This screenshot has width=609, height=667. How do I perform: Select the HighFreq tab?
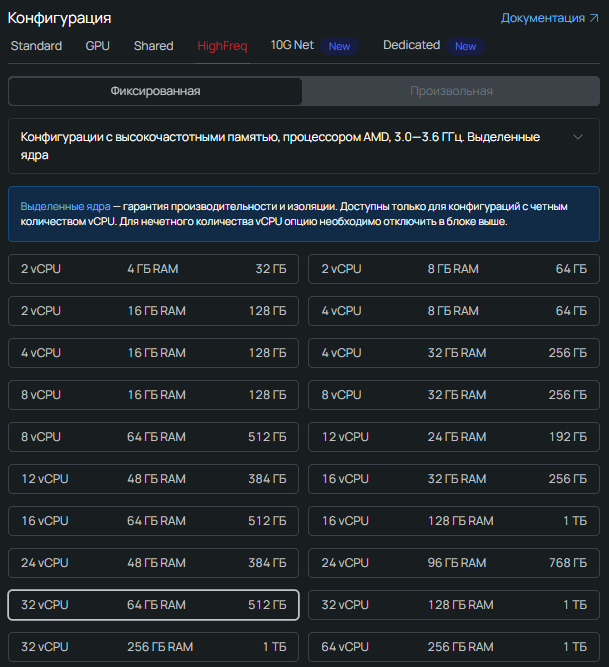pos(222,46)
